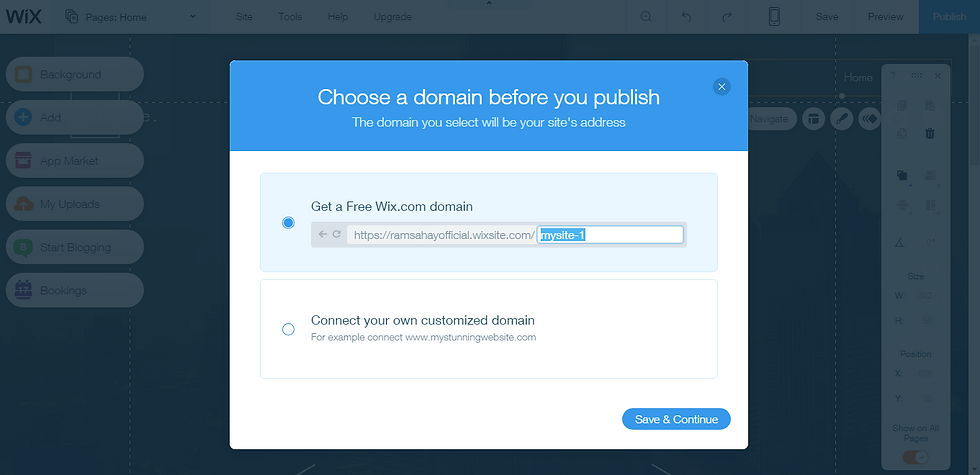Open the Pages: Home dropdown
Viewport: 980px width, 475px height.
click(x=131, y=17)
